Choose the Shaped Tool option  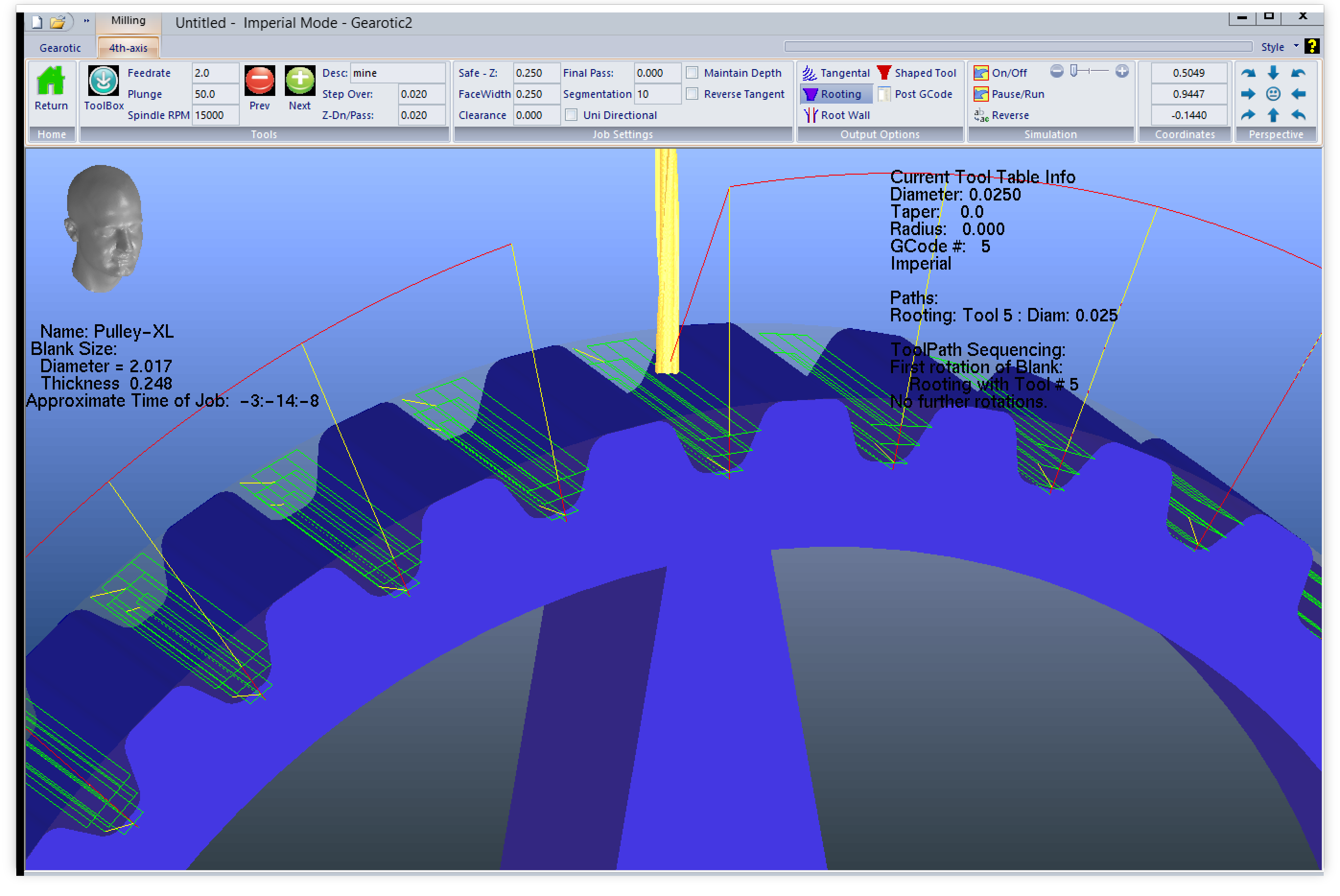[916, 73]
